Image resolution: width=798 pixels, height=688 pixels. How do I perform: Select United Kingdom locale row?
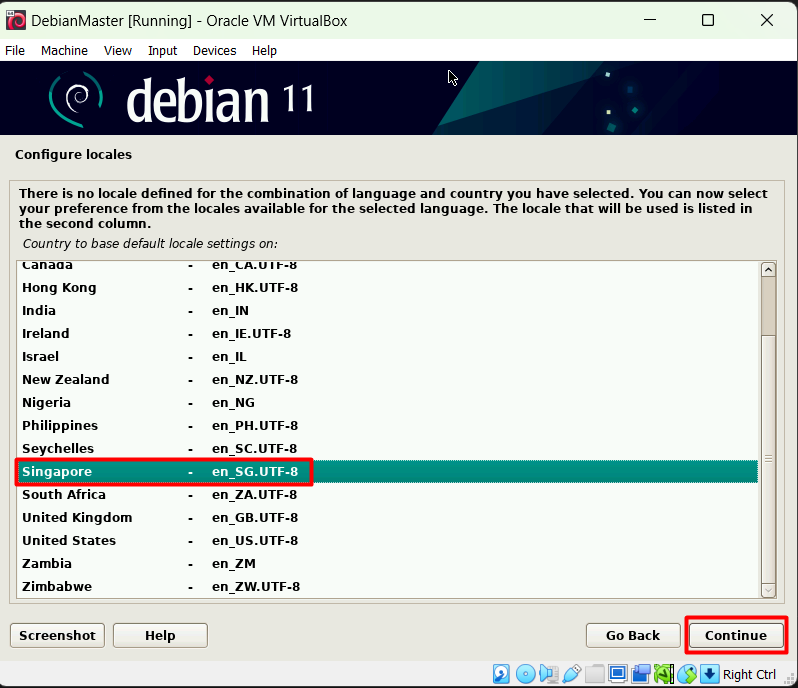pyautogui.click(x=387, y=518)
